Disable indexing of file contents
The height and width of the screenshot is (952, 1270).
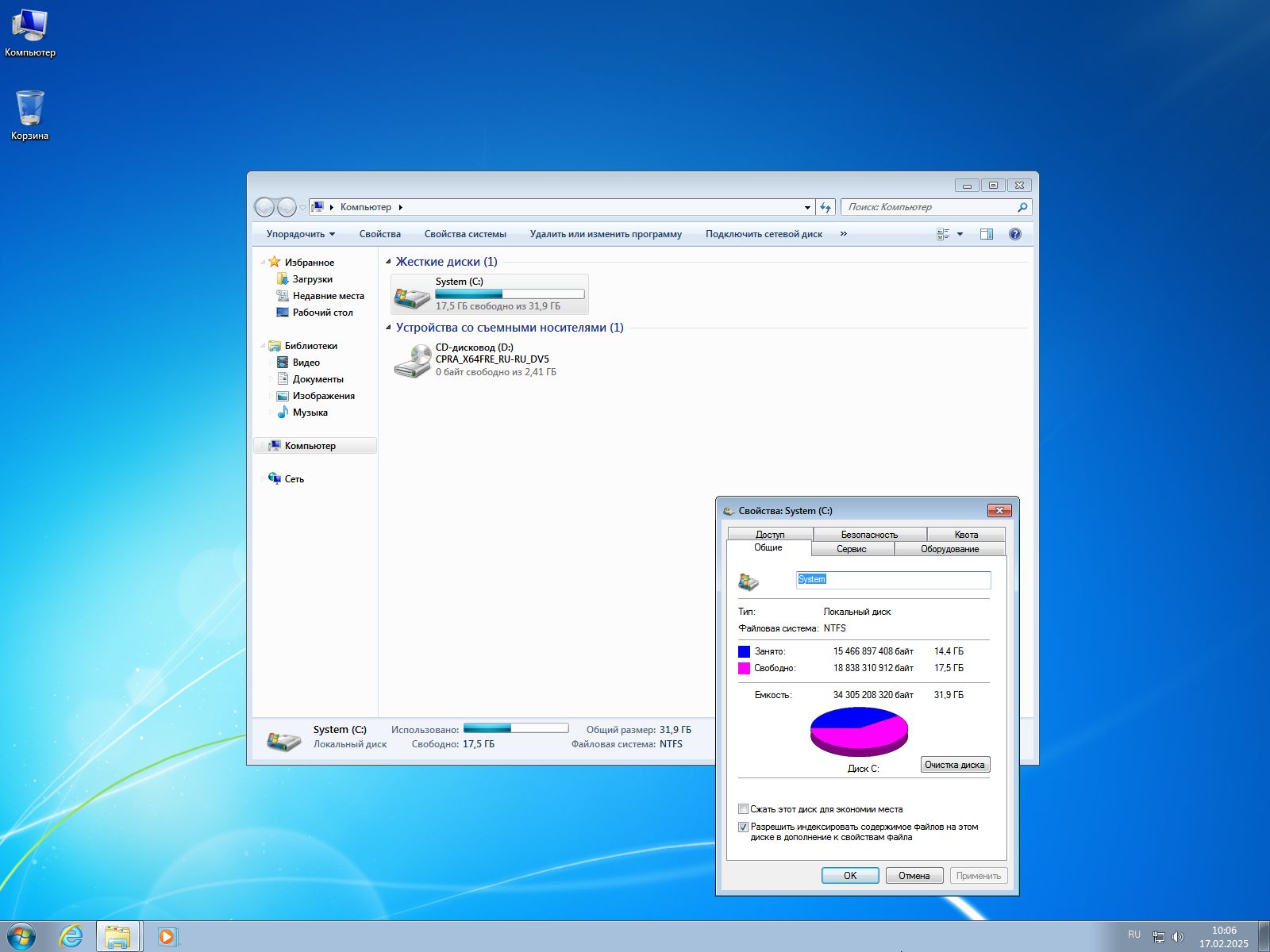coord(744,827)
